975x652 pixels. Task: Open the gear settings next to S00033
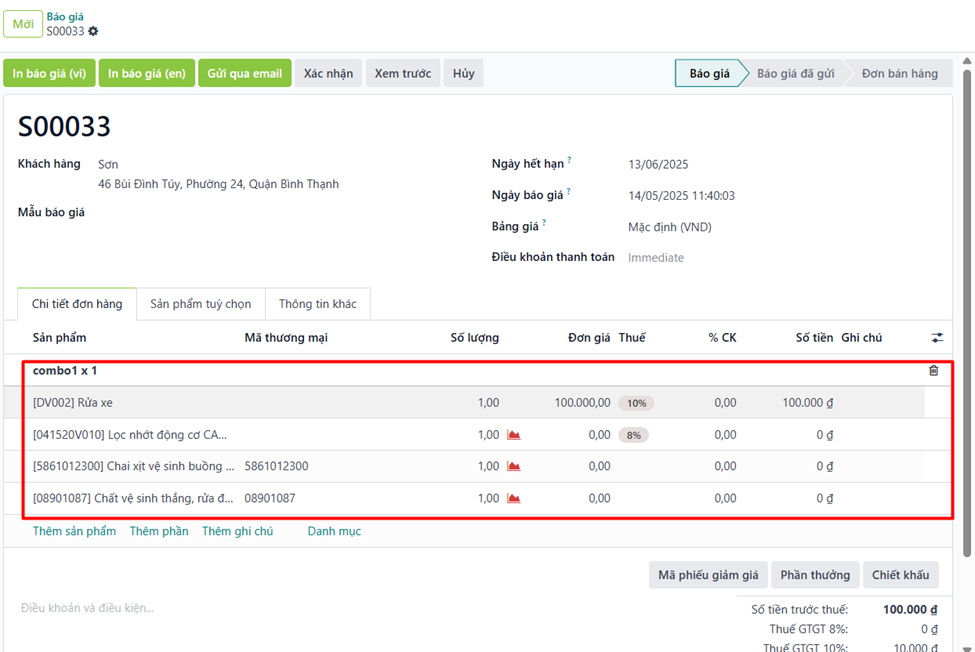tap(93, 31)
